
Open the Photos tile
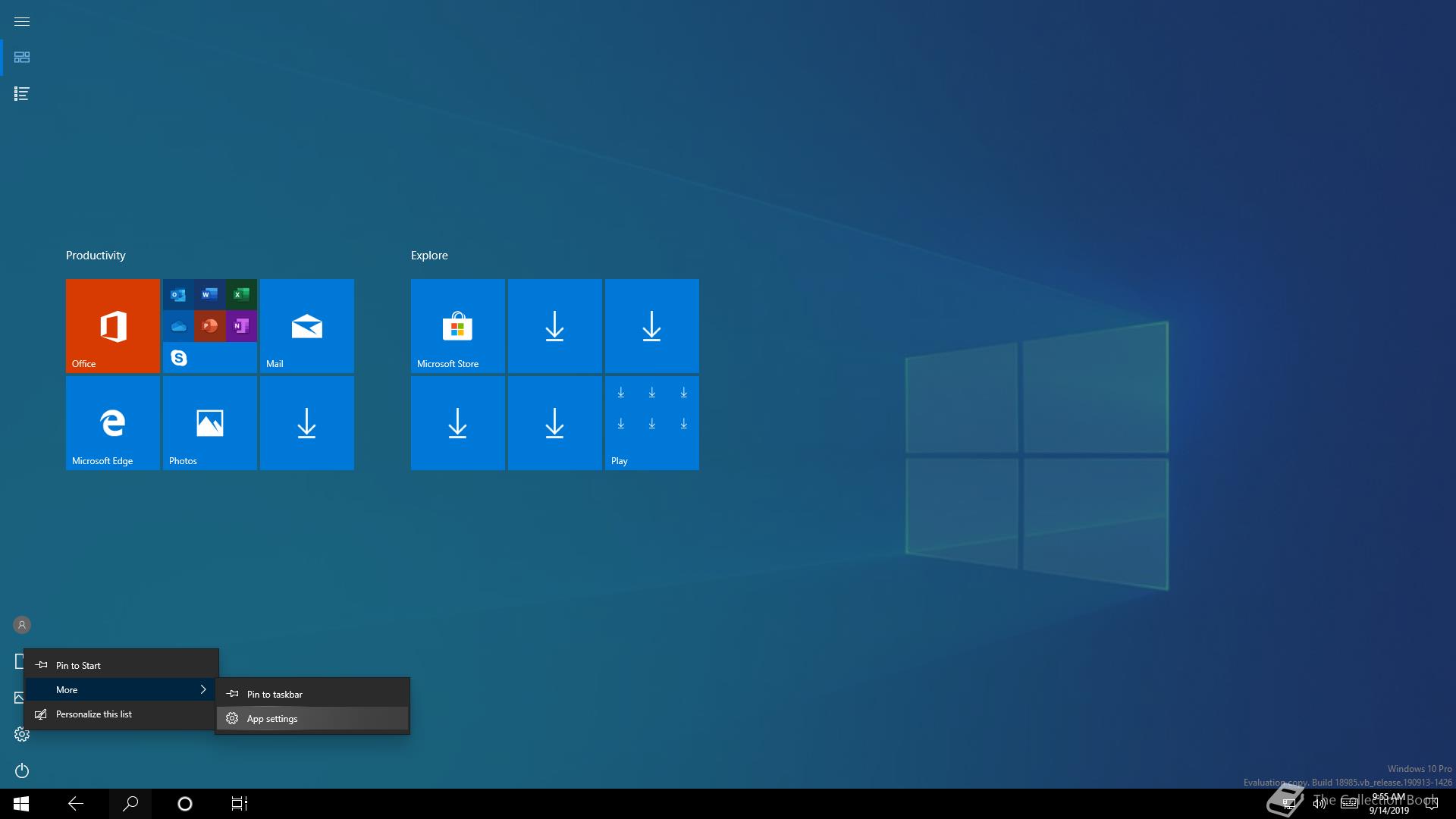(210, 423)
